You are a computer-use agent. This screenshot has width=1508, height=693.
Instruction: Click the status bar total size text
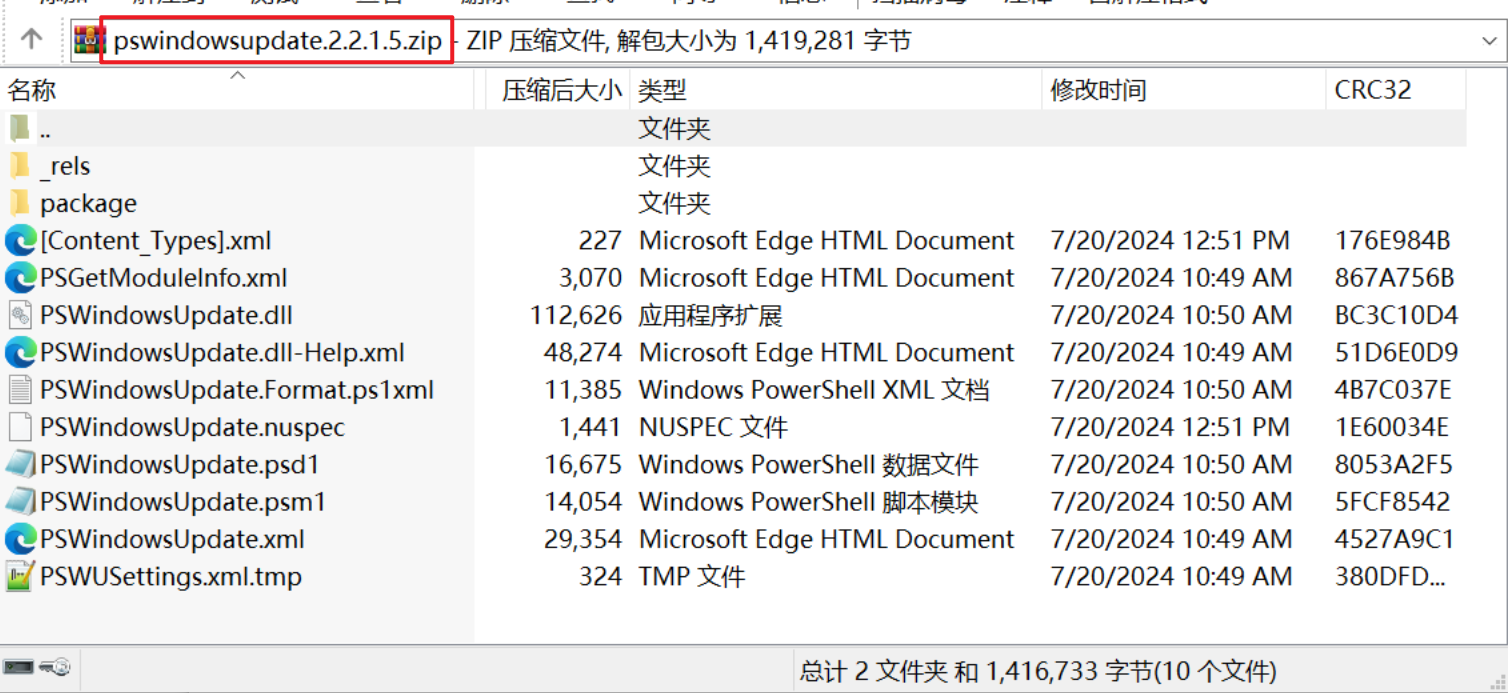[1038, 671]
